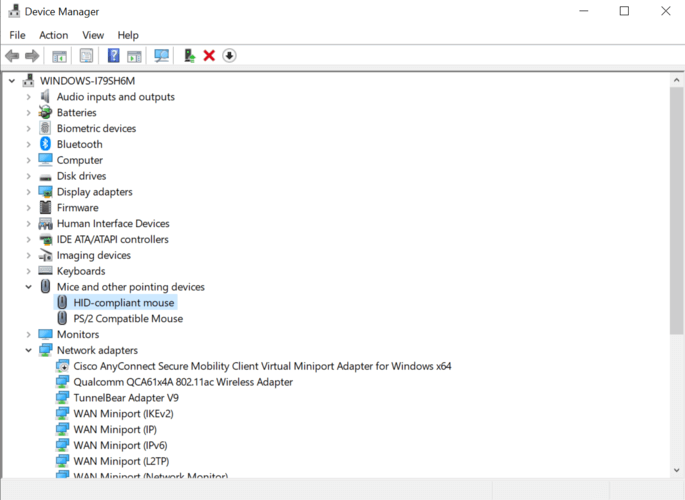The height and width of the screenshot is (500, 685).
Task: Click the Forward arrow in toolbar
Action: (x=32, y=56)
